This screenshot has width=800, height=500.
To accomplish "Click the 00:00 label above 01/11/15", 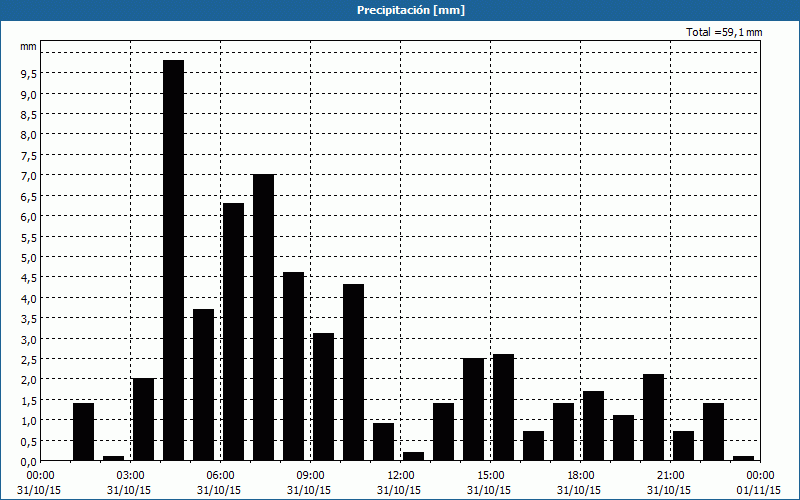I will [x=760, y=476].
